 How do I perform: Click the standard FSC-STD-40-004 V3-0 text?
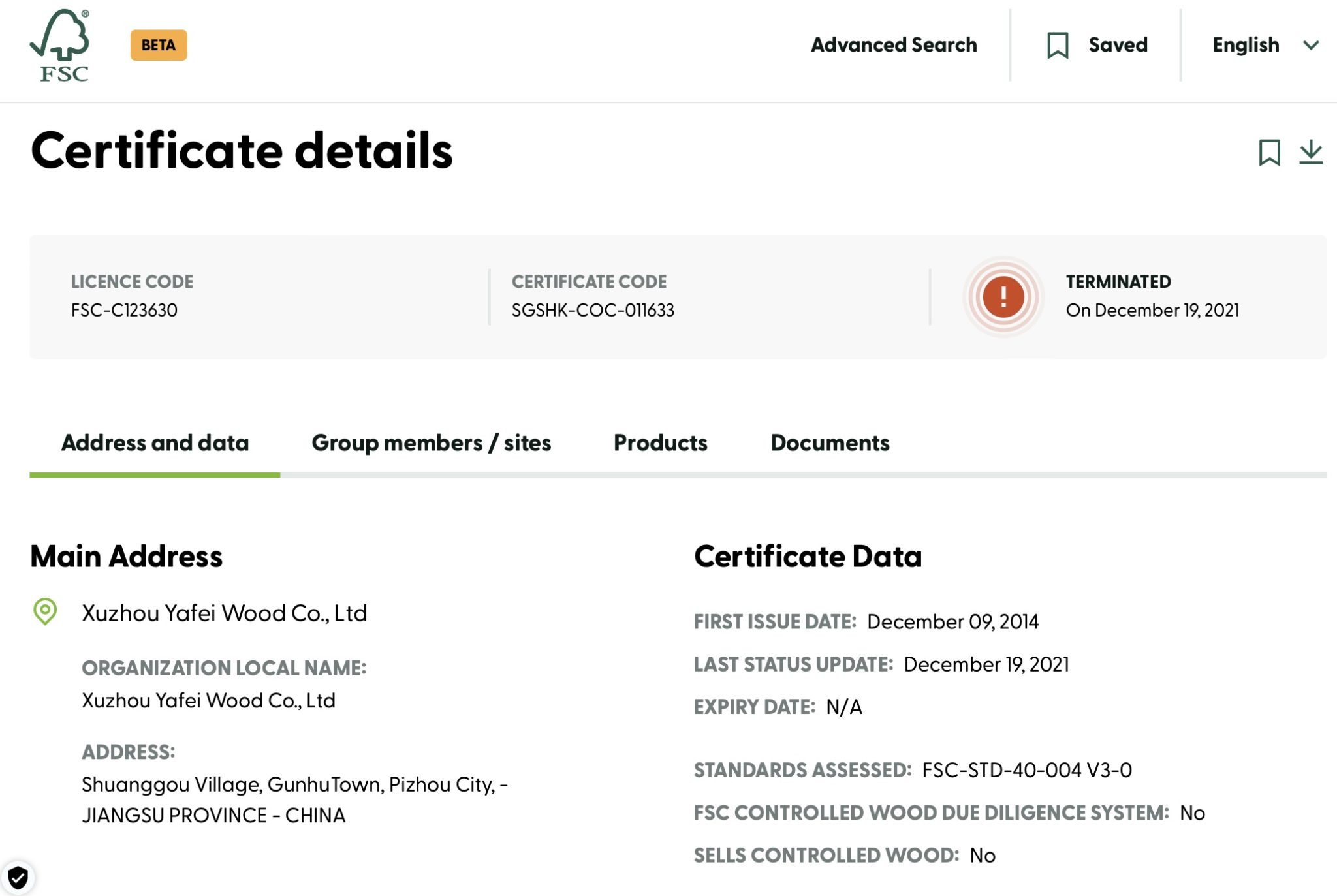point(1026,770)
